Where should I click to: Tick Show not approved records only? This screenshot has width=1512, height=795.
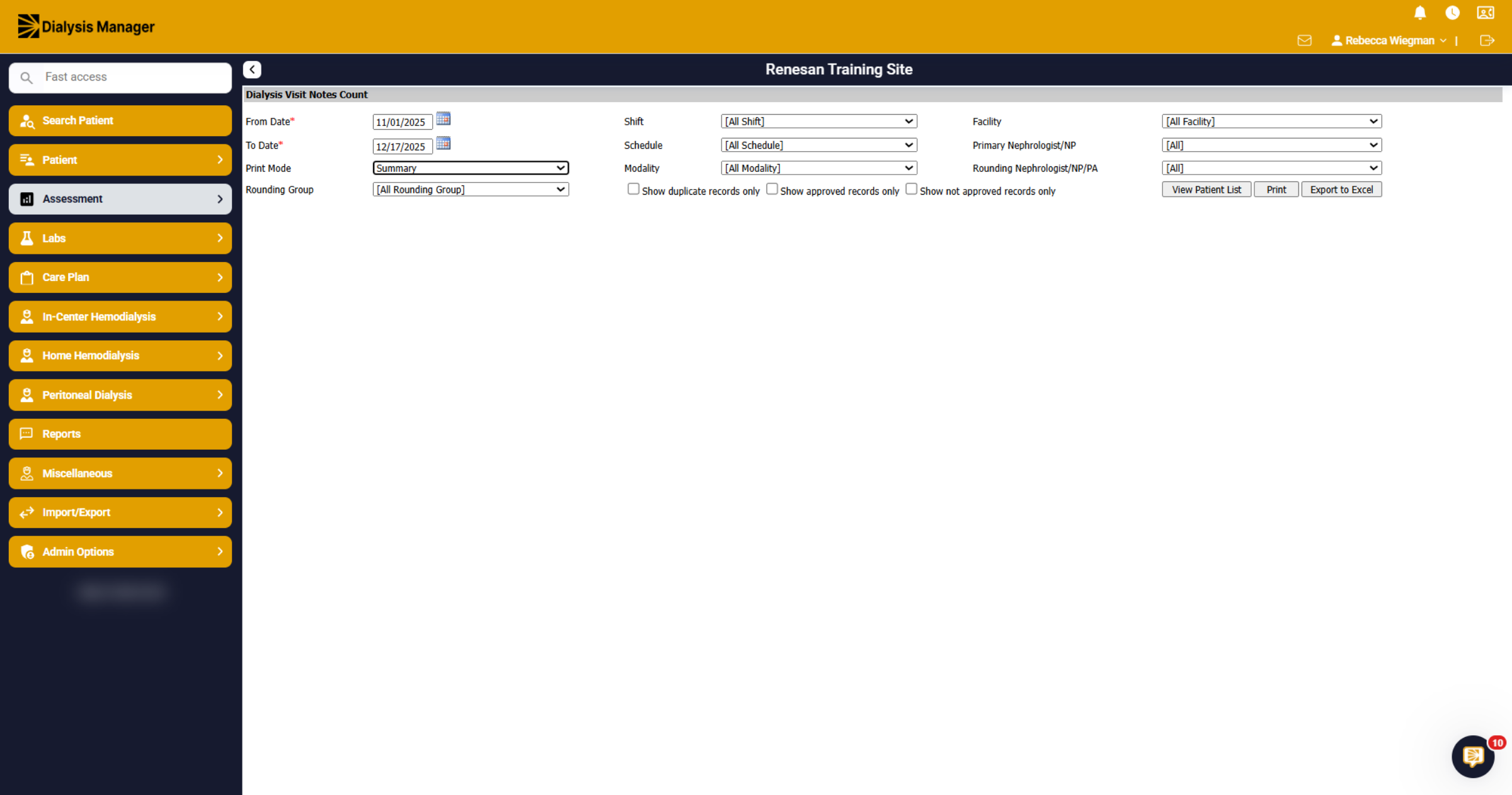point(911,189)
